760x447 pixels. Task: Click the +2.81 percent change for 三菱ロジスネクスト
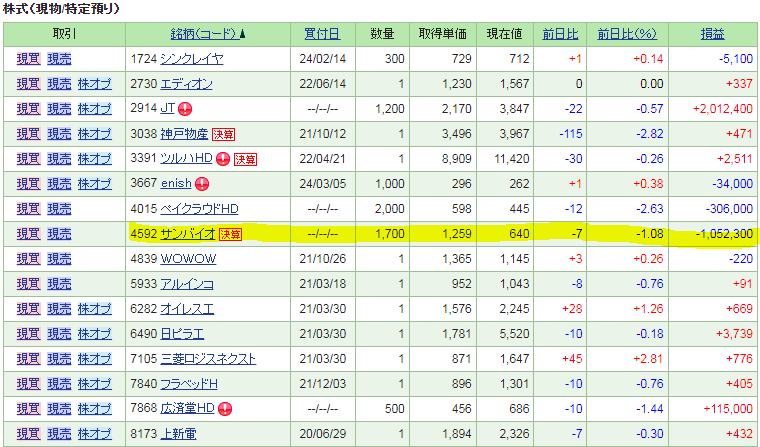(x=648, y=359)
